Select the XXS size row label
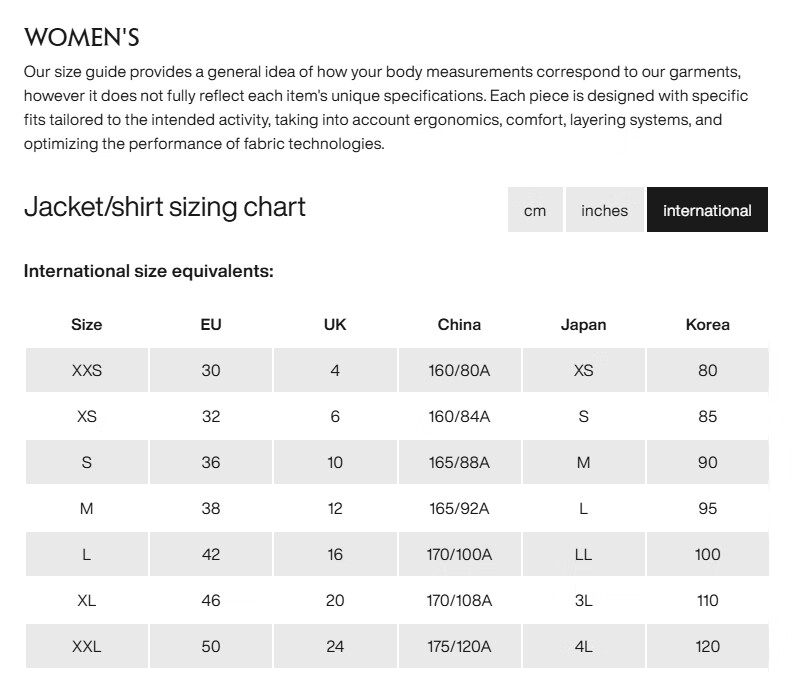 87,370
